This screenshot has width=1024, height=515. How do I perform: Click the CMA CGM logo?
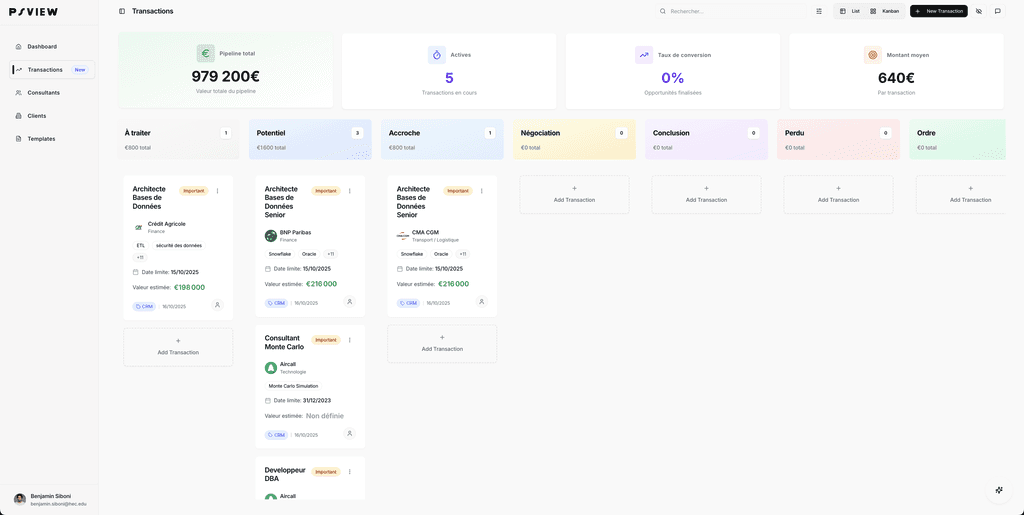coord(402,236)
